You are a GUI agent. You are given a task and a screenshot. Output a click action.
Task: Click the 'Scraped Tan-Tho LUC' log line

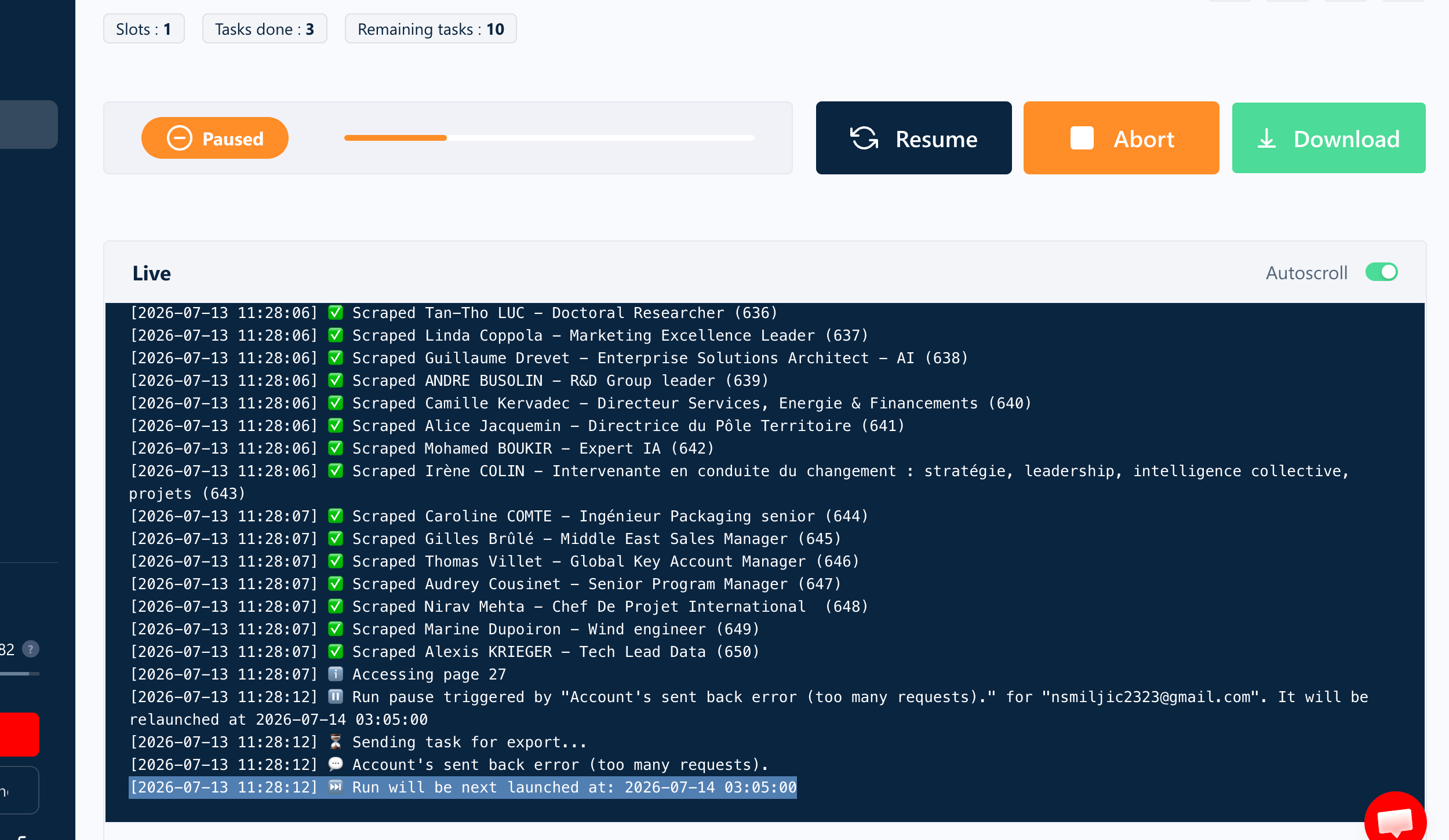click(x=453, y=313)
